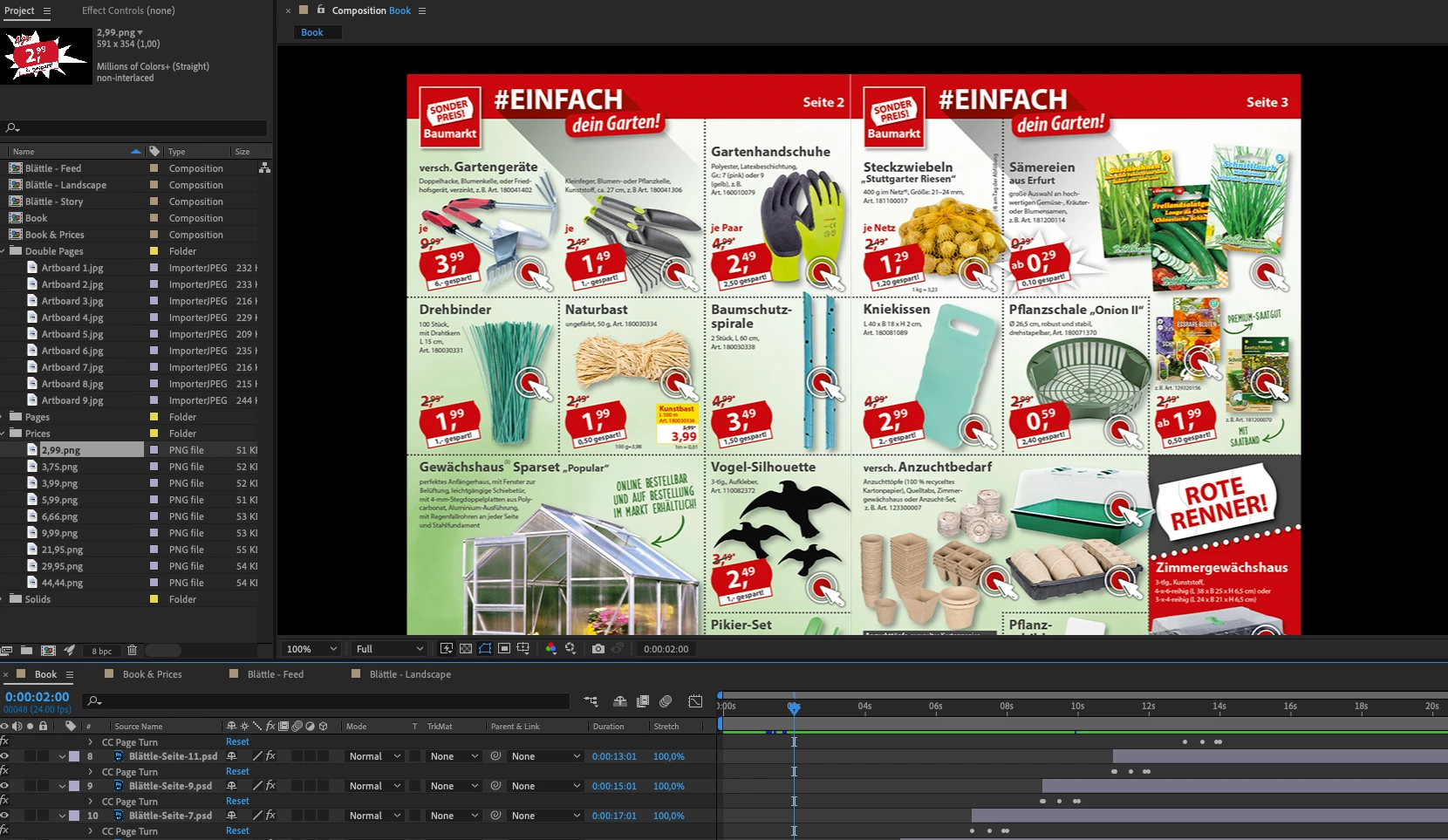Open the Composition Mini-Flowchart icon in timeline
This screenshot has width=1448, height=840.
pos(591,701)
